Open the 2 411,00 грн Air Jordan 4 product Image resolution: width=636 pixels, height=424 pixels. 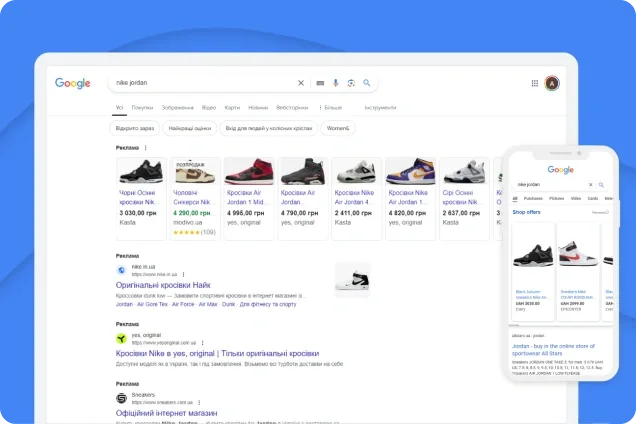tap(357, 198)
